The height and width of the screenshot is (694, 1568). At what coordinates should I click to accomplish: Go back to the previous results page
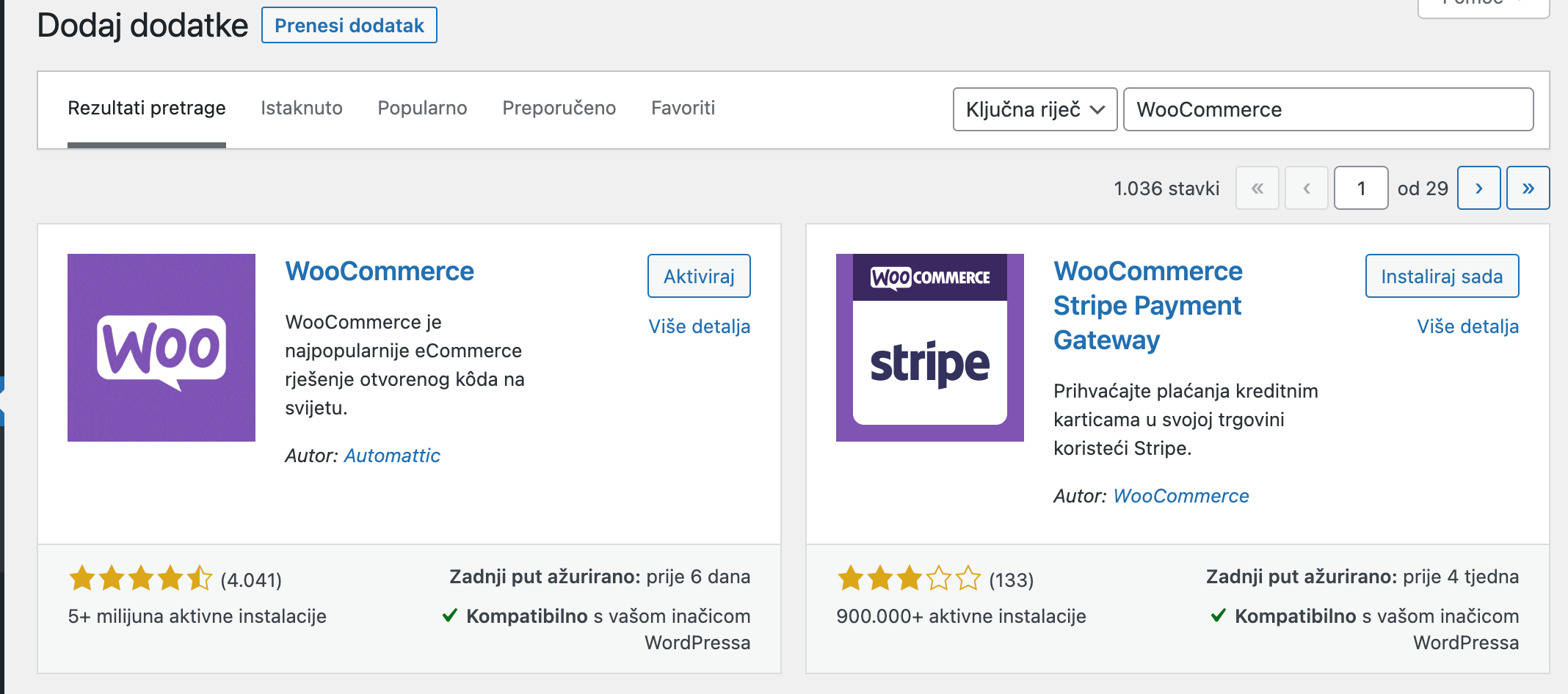(x=1306, y=188)
